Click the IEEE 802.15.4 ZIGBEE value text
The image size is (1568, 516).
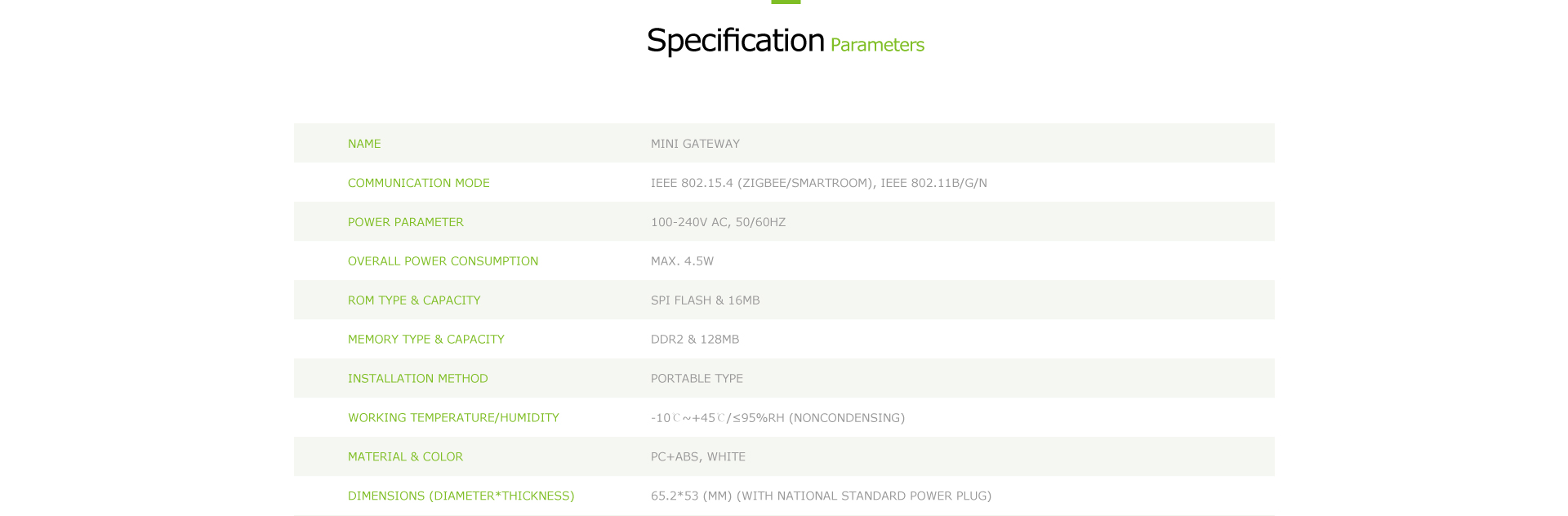point(819,183)
